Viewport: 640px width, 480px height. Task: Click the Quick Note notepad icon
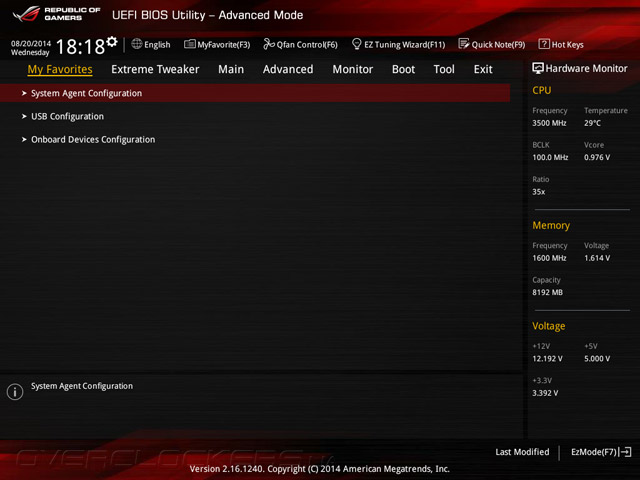[464, 44]
